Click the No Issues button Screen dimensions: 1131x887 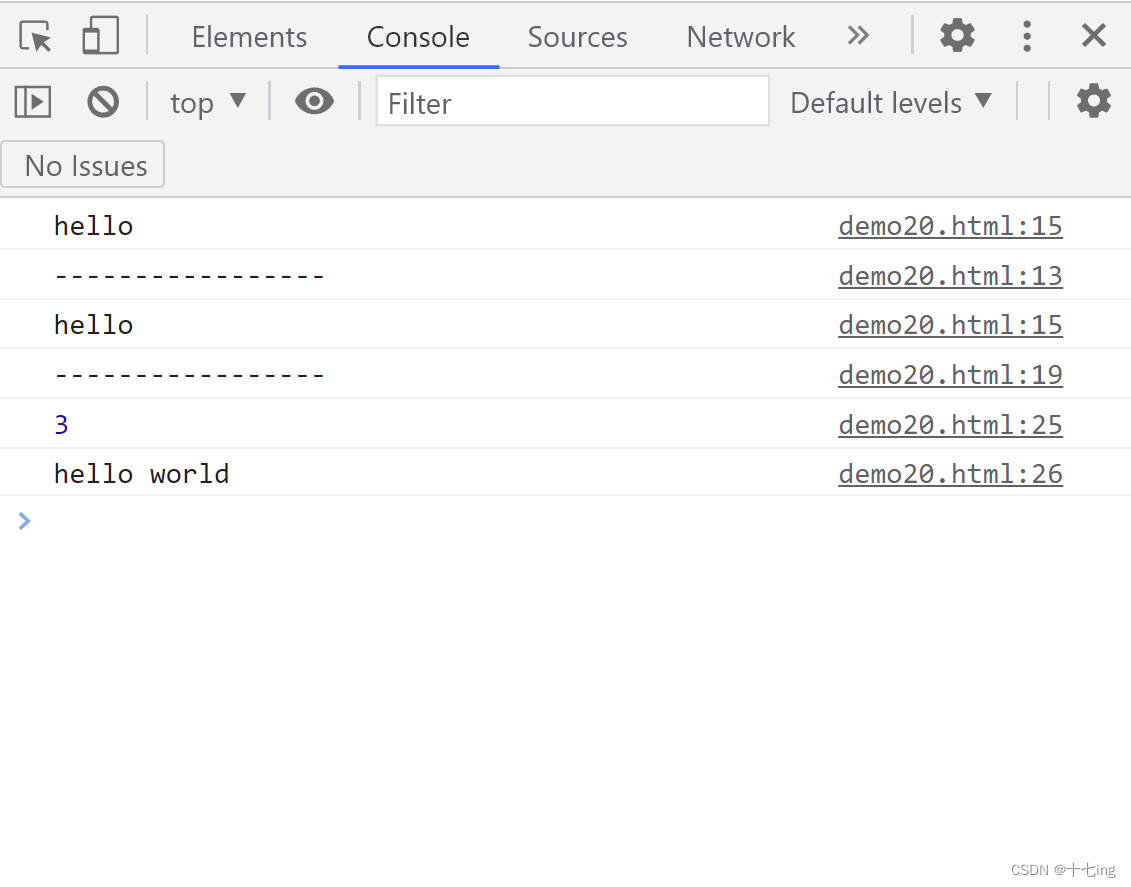pos(84,165)
